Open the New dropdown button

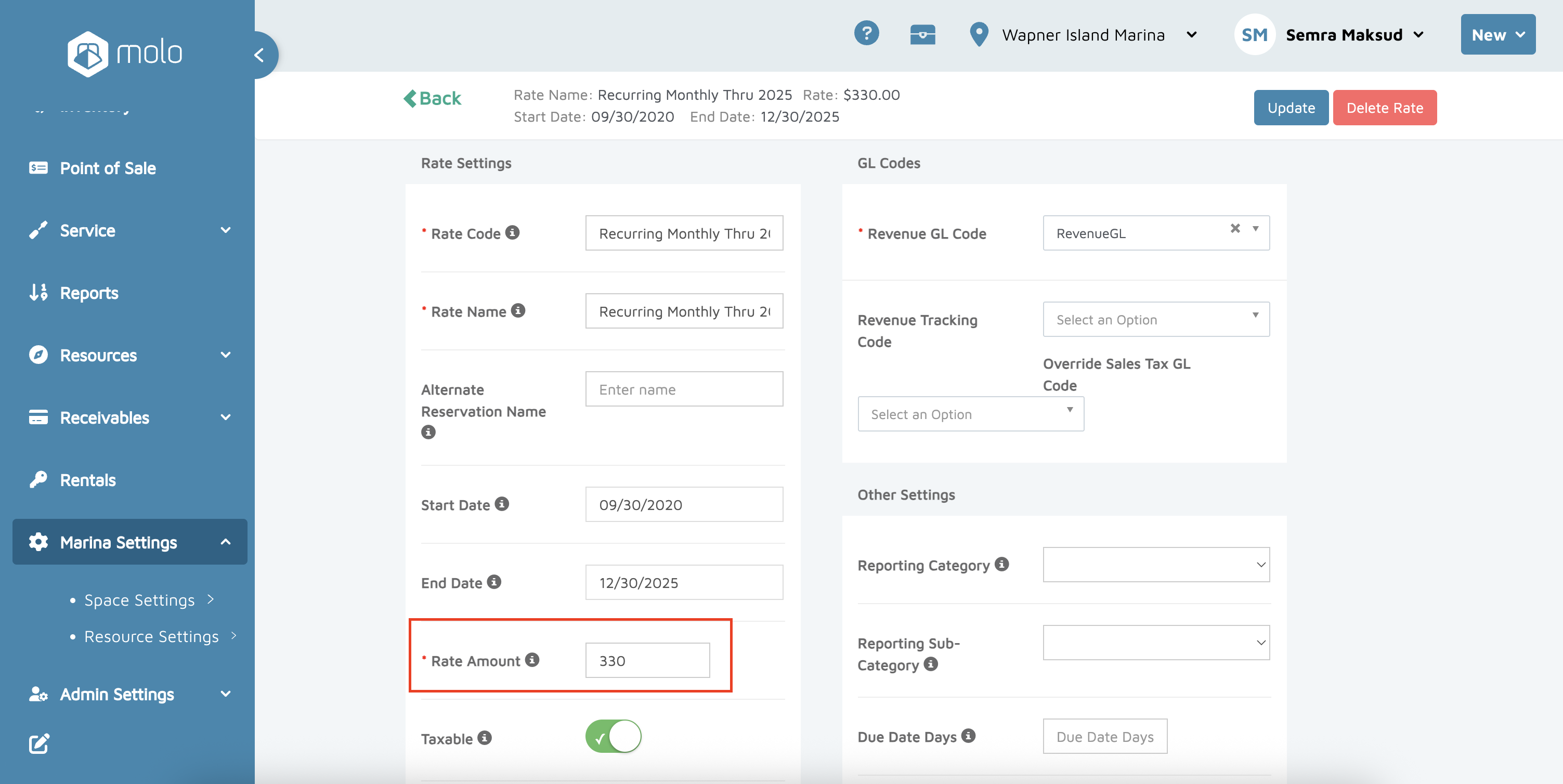tap(1497, 35)
